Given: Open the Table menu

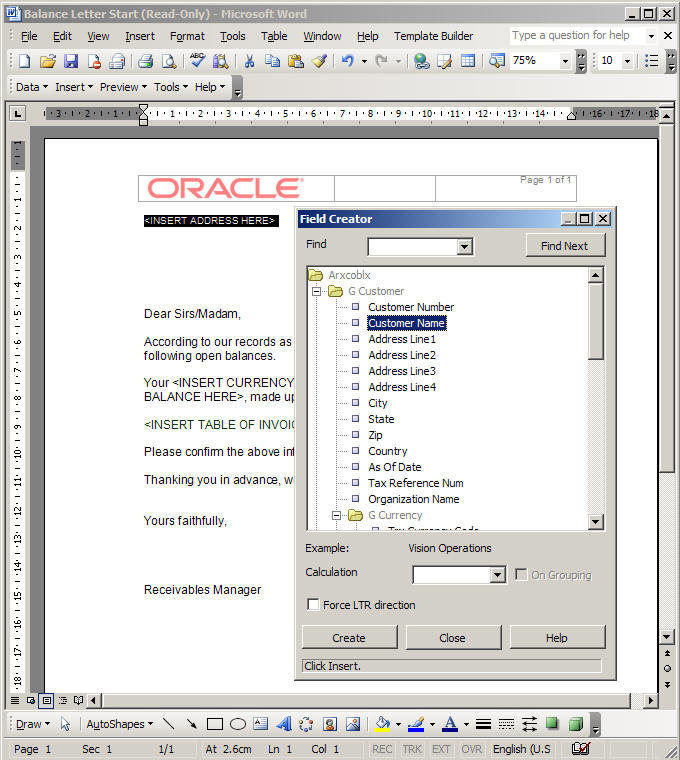Looking at the screenshot, I should [x=274, y=36].
